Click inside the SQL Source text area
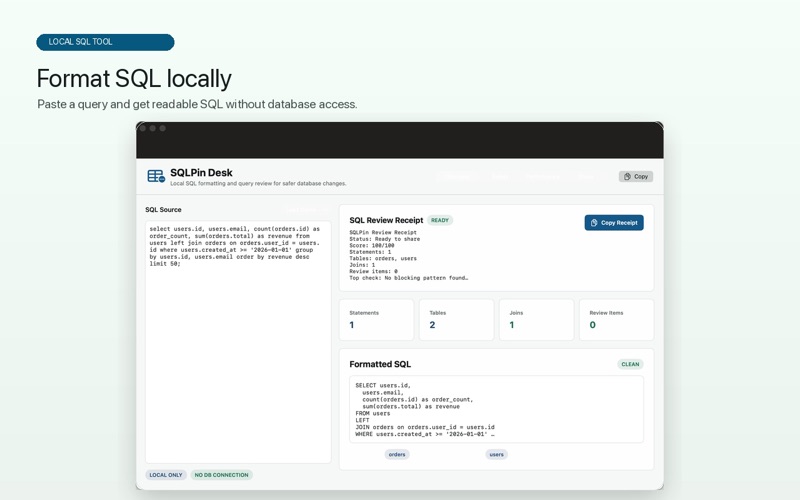This screenshot has height=500, width=800. (238, 342)
